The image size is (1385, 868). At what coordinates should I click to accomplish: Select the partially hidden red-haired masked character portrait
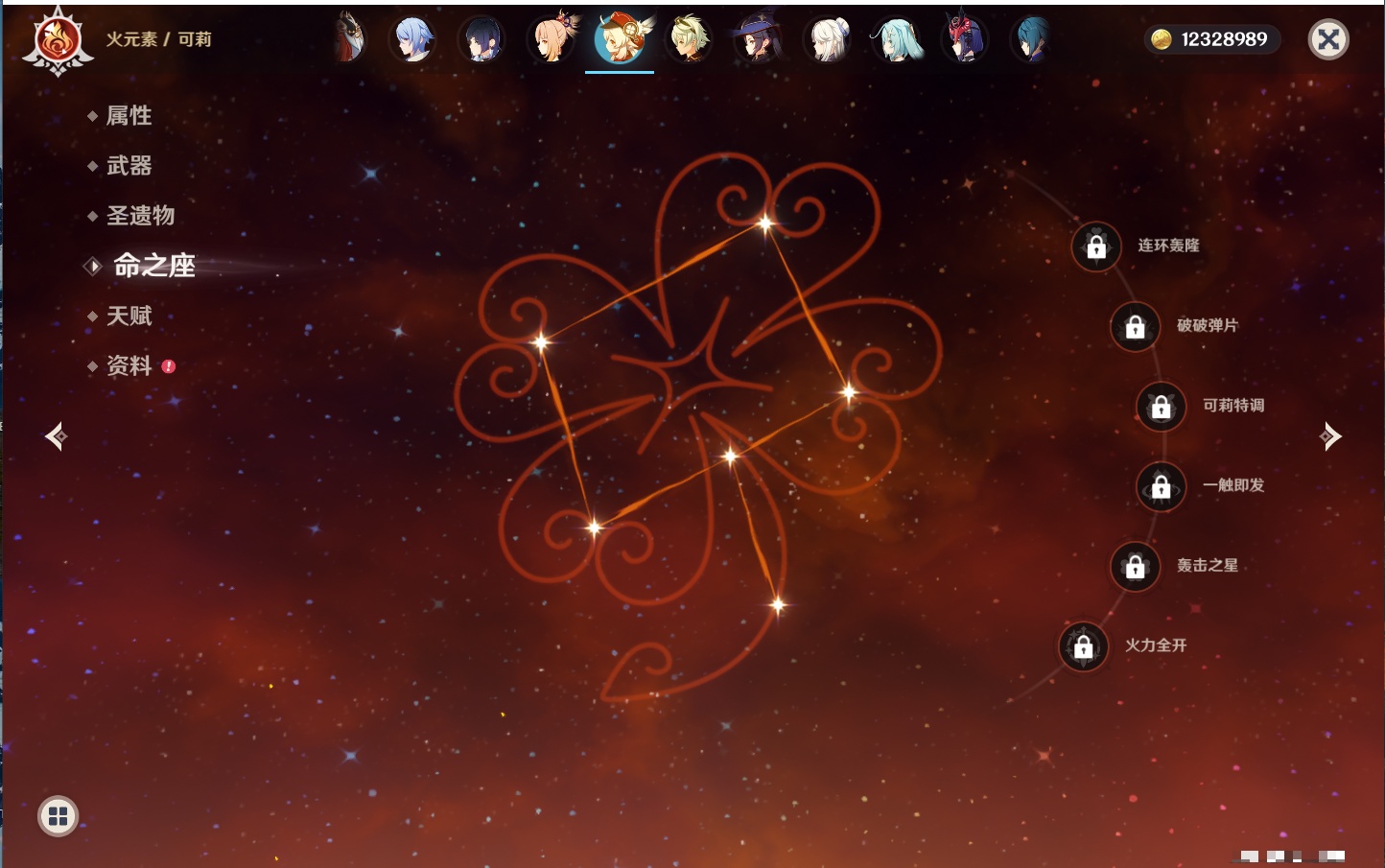[349, 39]
